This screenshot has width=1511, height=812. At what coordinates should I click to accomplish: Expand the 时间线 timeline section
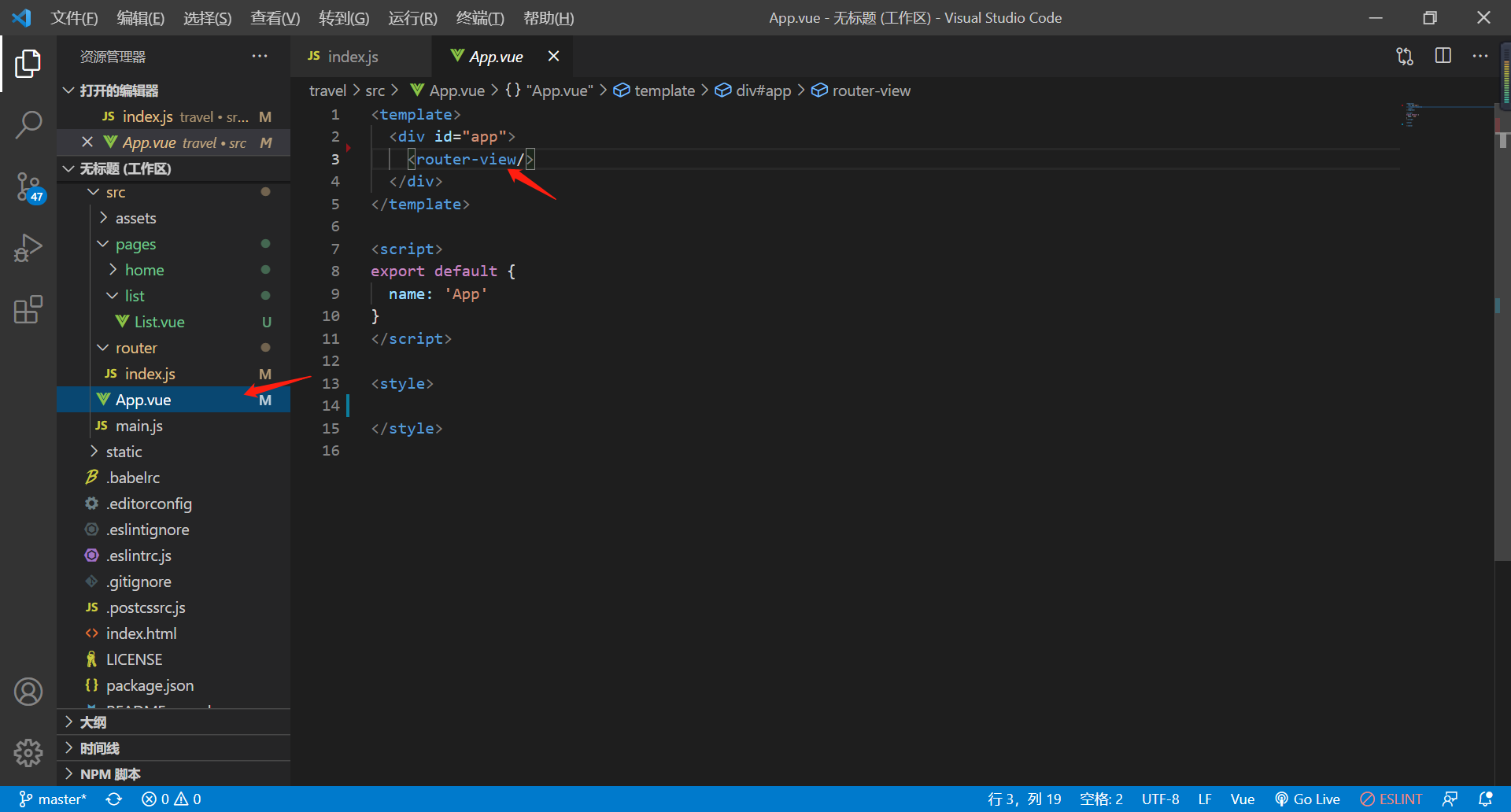[173, 748]
